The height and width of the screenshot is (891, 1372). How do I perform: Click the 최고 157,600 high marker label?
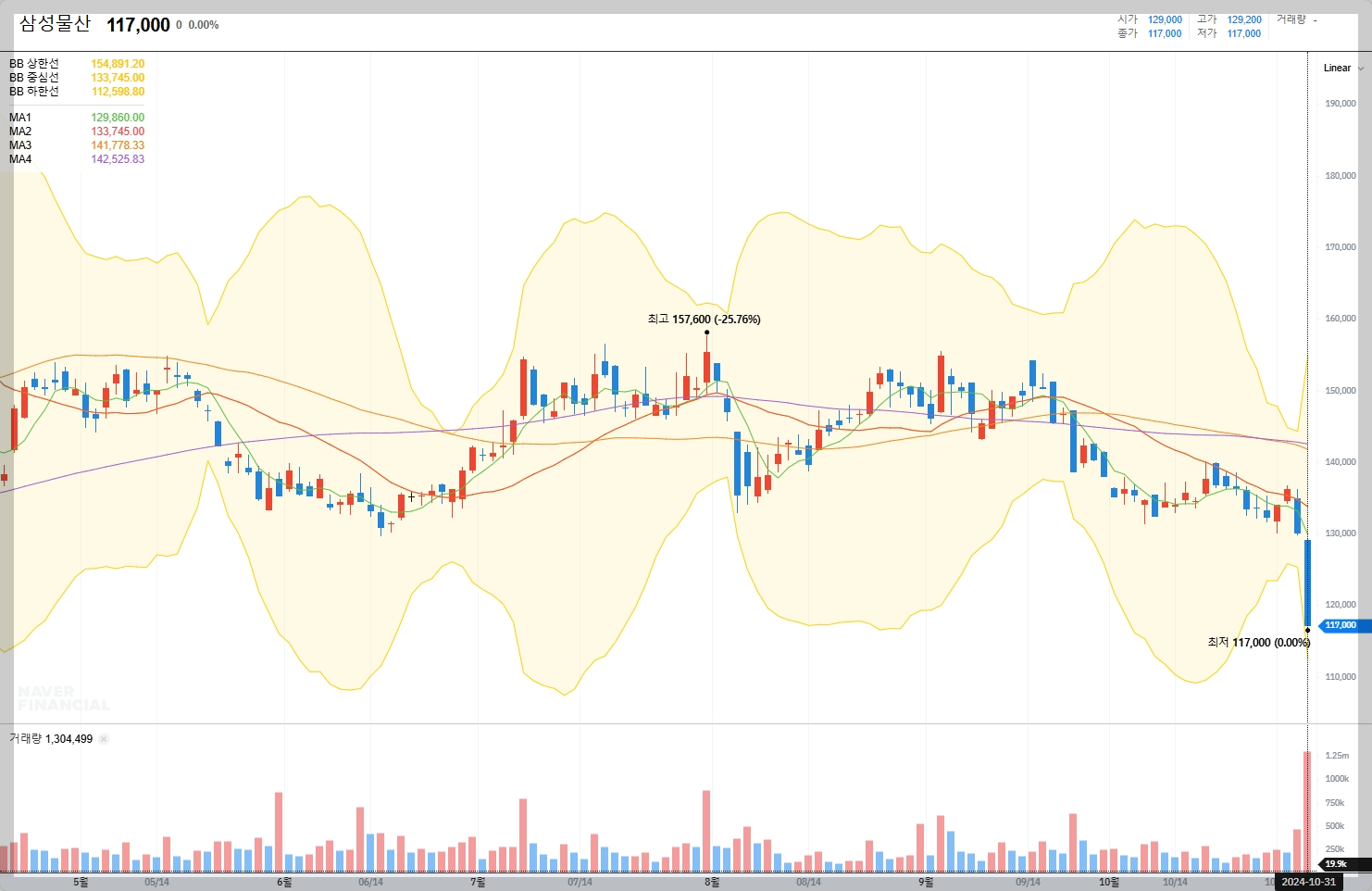pos(704,320)
